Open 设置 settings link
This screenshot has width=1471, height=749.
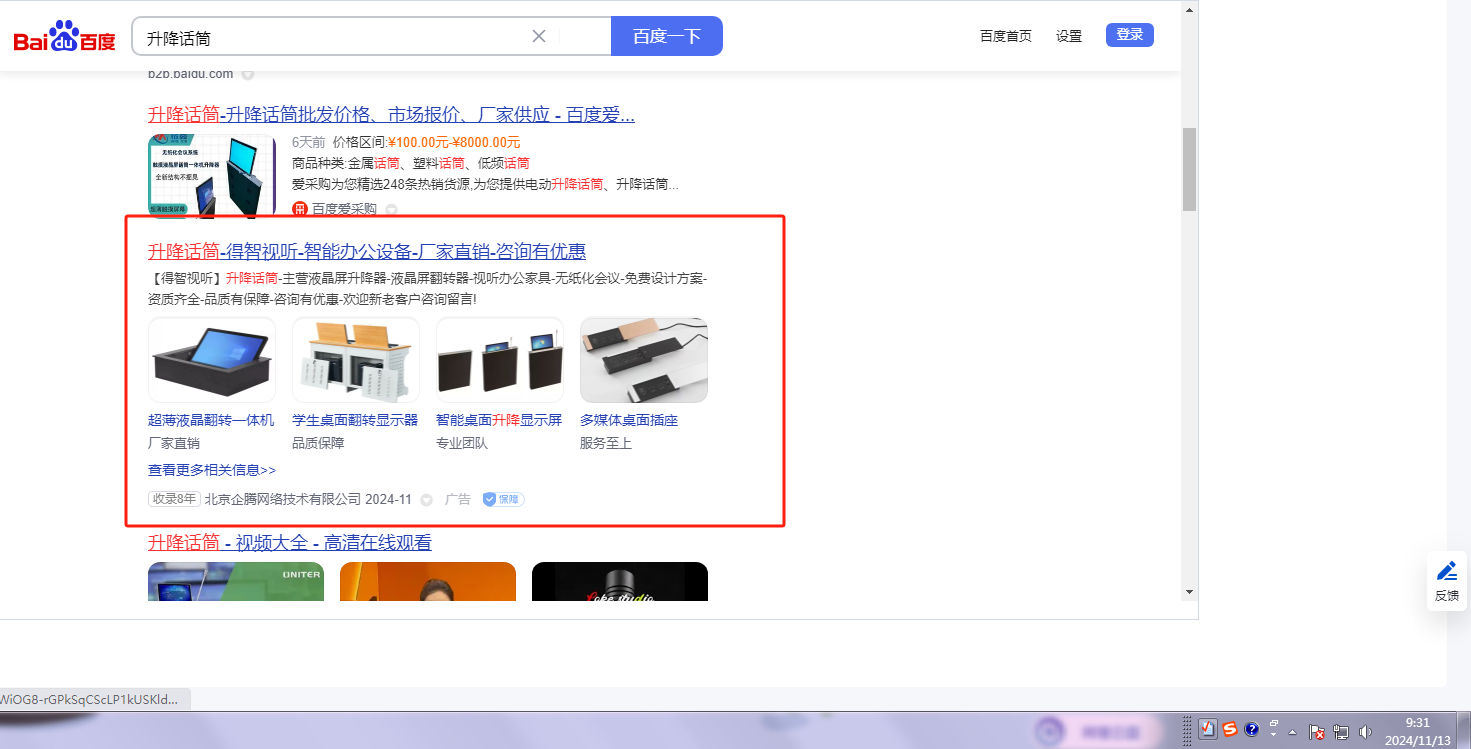tap(1069, 36)
